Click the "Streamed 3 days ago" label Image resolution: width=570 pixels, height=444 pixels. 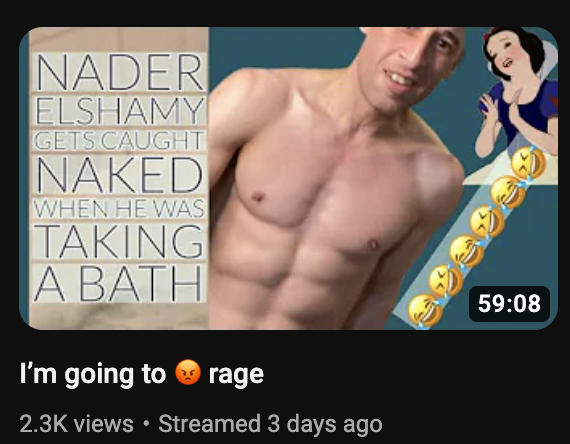click(270, 424)
